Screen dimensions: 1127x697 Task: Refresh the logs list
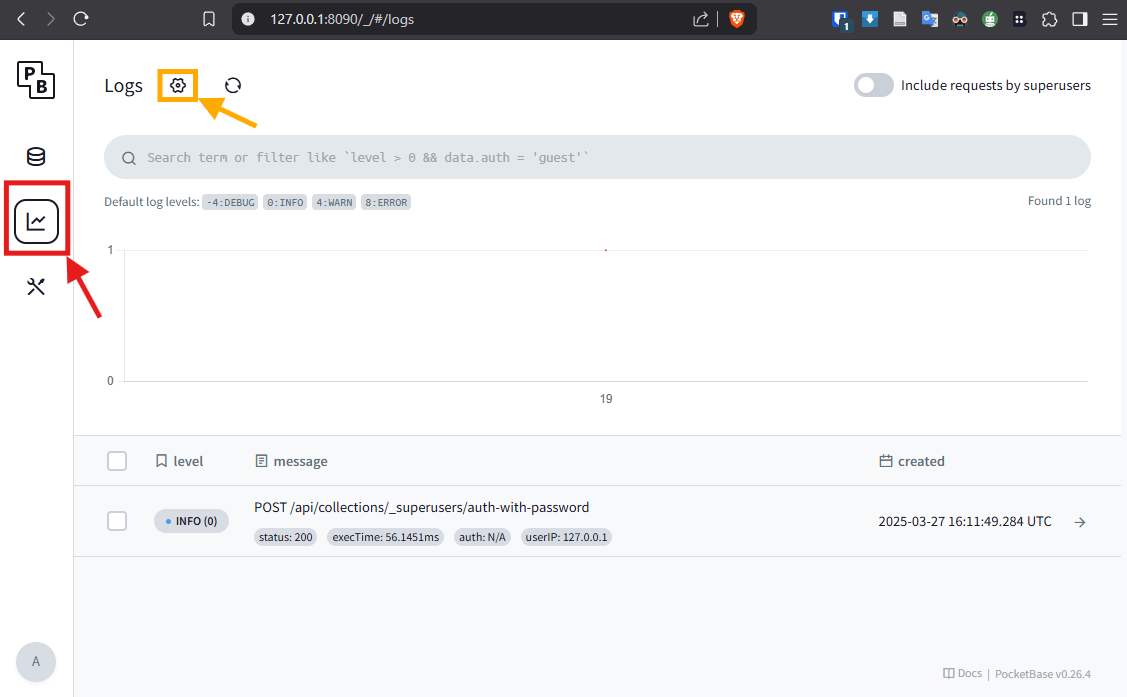click(233, 86)
